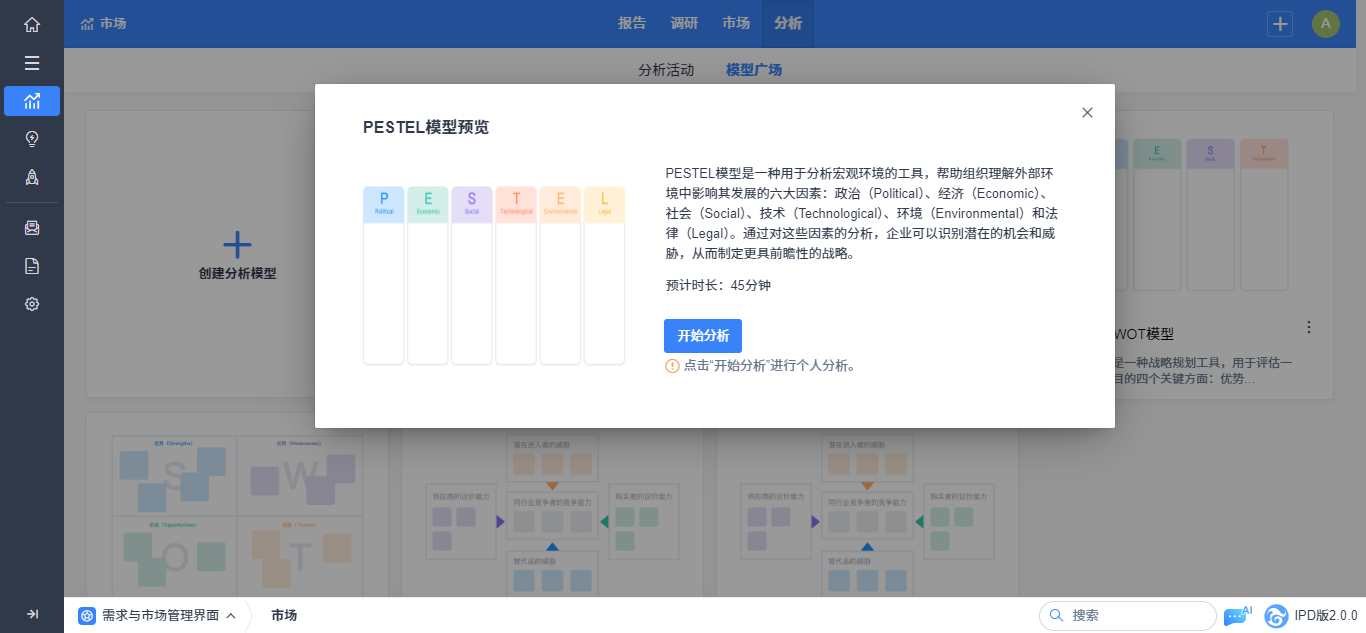Screen dimensions: 1366x633
Task: Click the 搜索 search input field
Action: [1137, 616]
